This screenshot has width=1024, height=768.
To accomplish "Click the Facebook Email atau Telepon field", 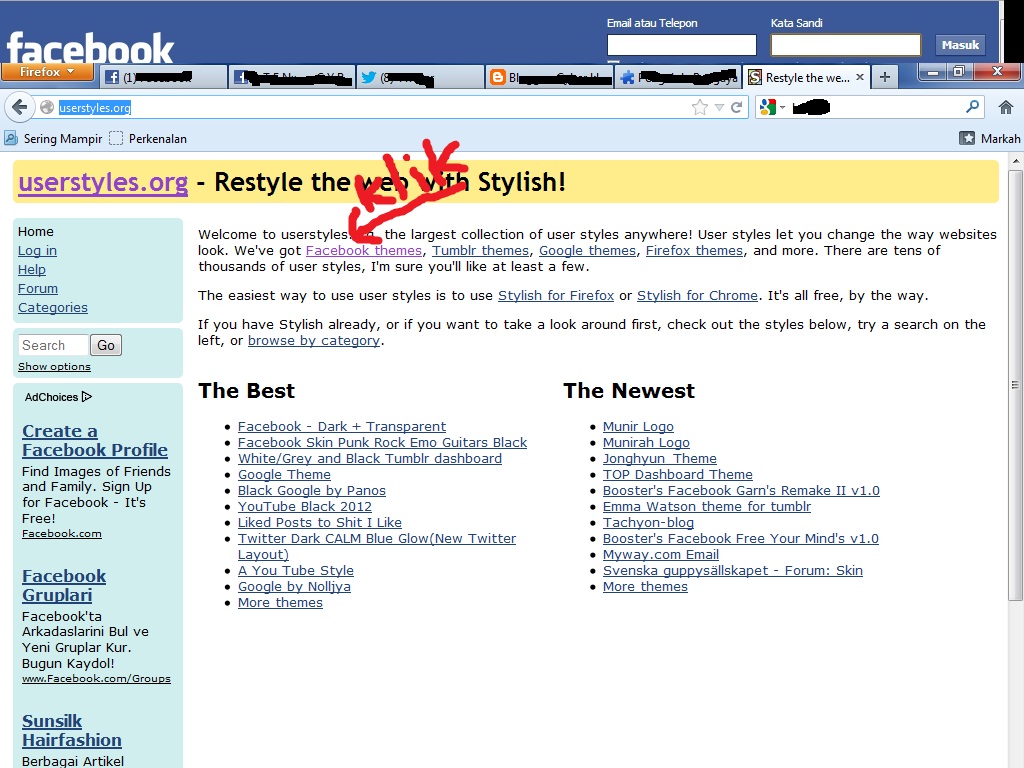I will pyautogui.click(x=681, y=45).
